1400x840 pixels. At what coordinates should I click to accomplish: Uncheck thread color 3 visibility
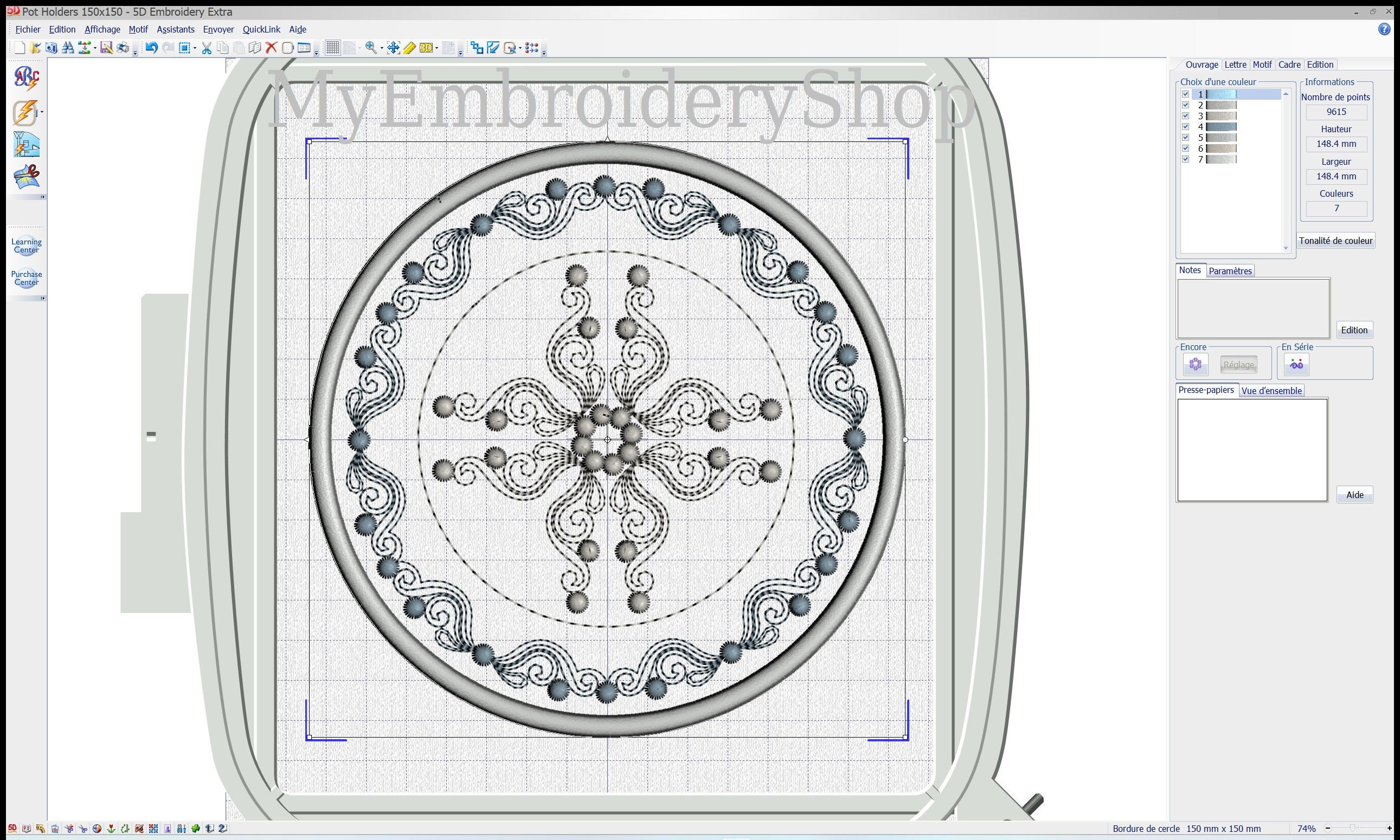point(1186,115)
